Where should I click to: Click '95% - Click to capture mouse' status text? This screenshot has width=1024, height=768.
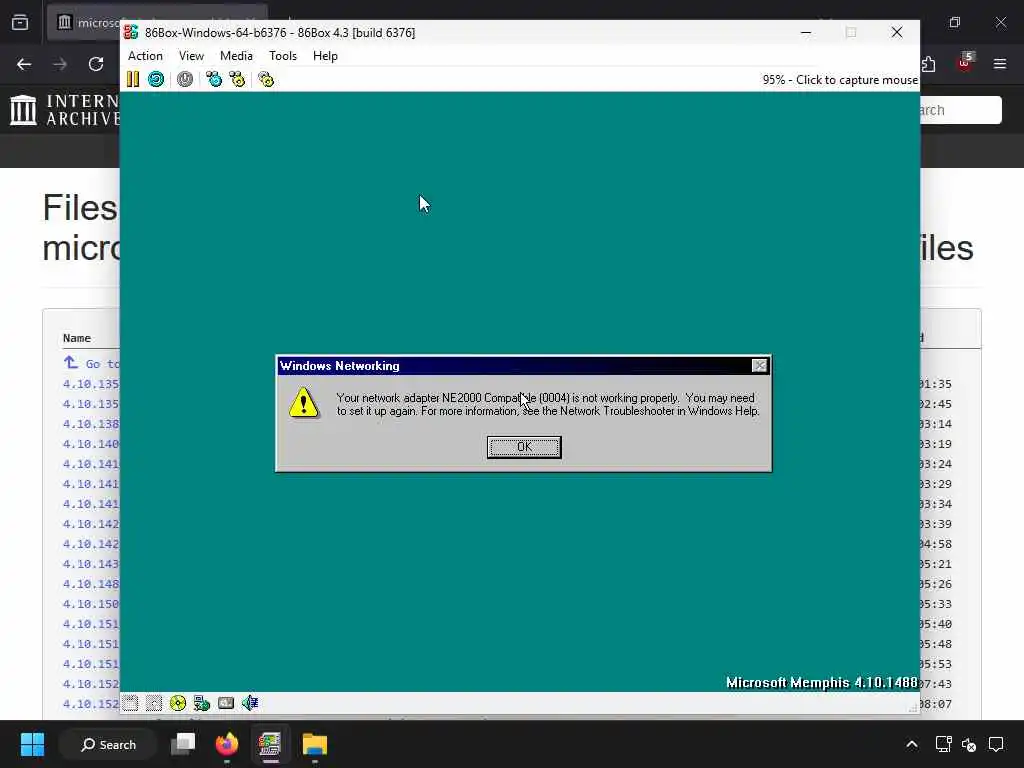point(840,80)
